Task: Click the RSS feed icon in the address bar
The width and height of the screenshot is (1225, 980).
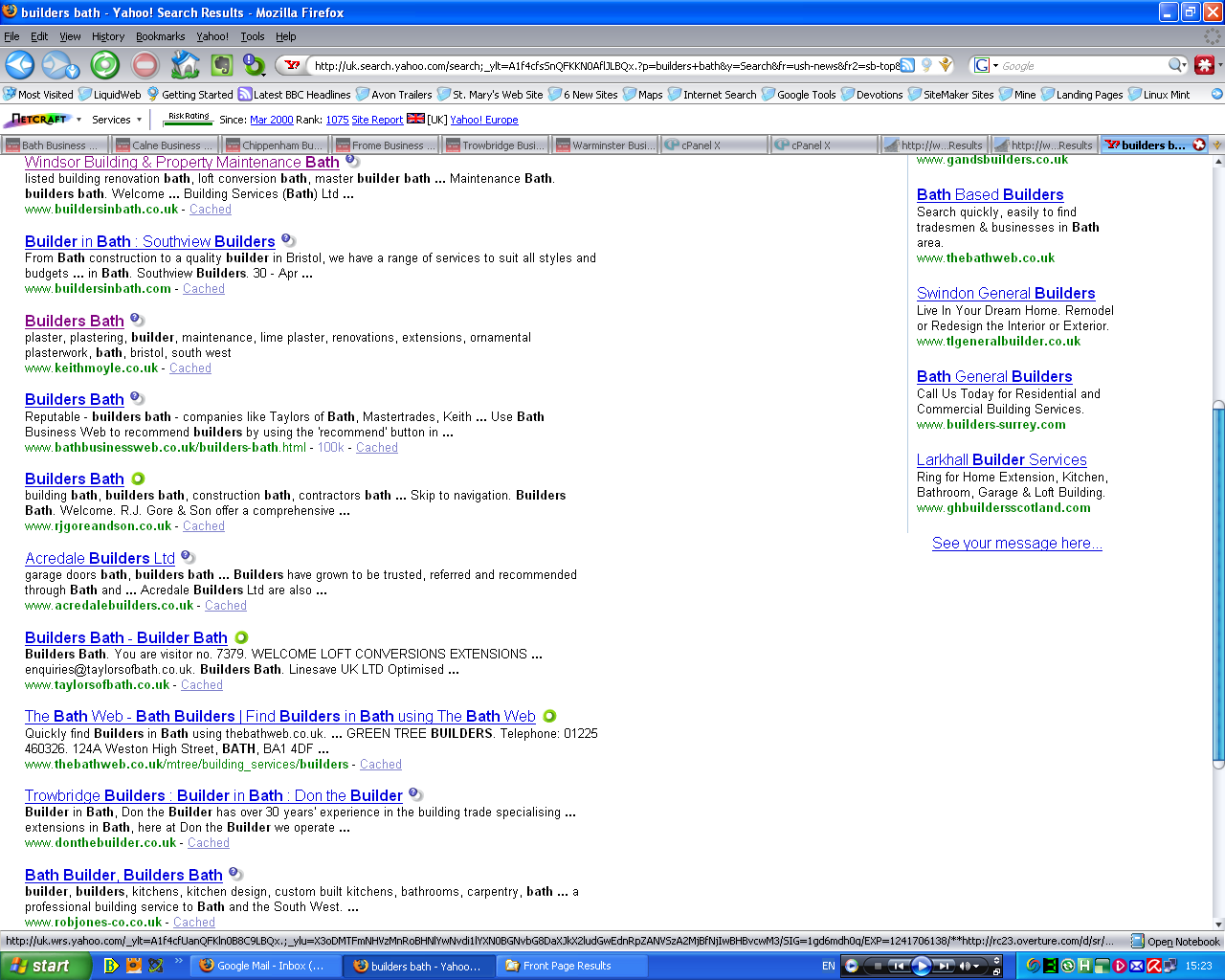Action: click(907, 65)
